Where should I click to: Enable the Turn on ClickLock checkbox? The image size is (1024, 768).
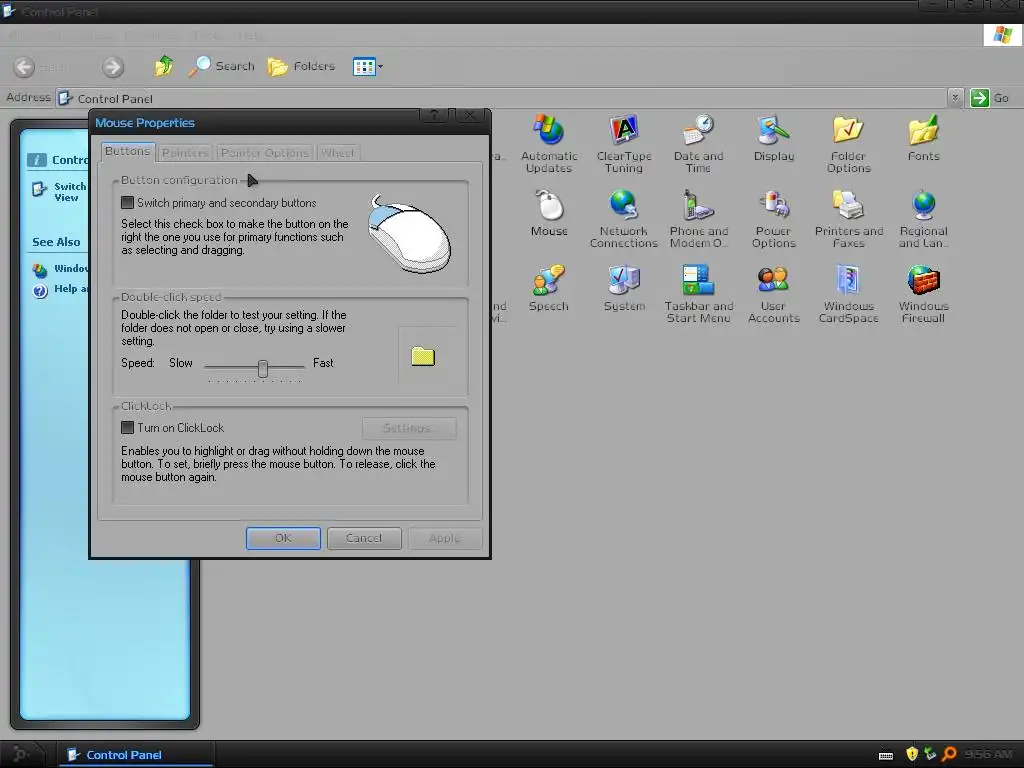(128, 428)
